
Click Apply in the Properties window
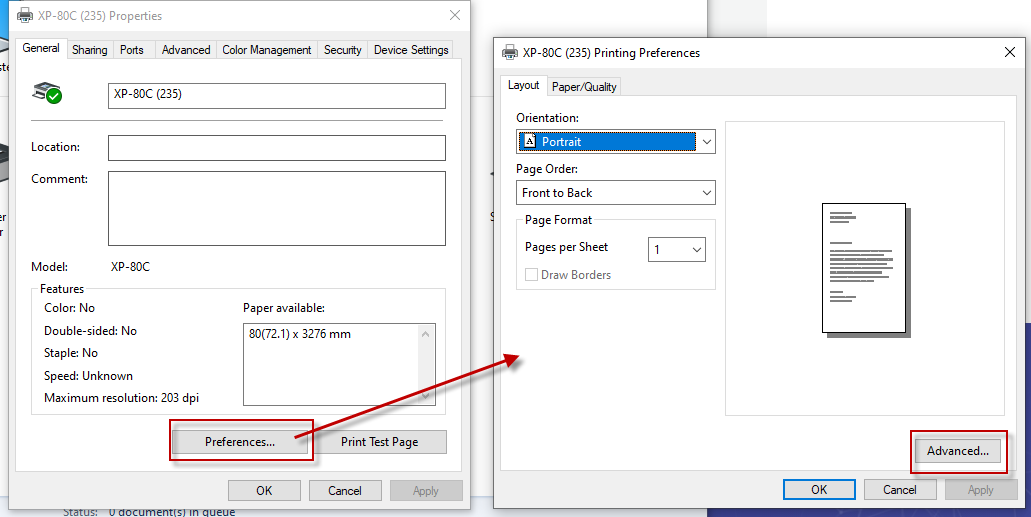point(426,491)
